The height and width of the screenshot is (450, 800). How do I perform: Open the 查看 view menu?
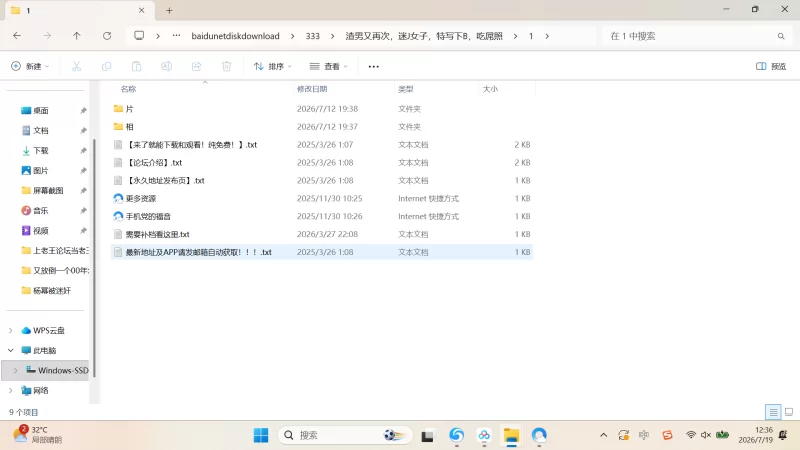[329, 66]
